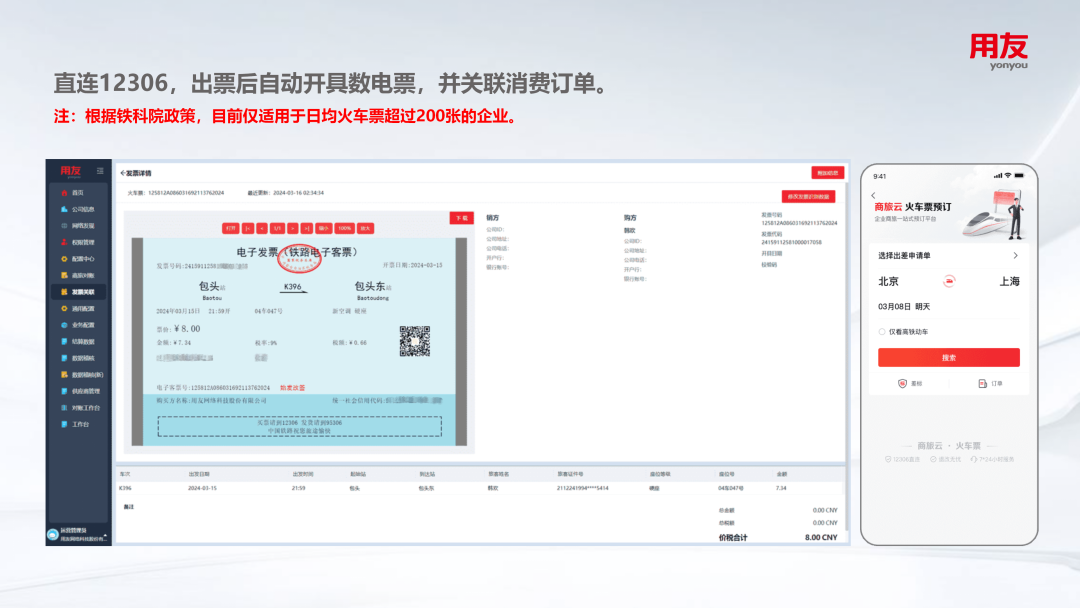Screen dimensions: 1080x608
Task: Open the 公司信息 sidebar item
Action: click(x=78, y=209)
